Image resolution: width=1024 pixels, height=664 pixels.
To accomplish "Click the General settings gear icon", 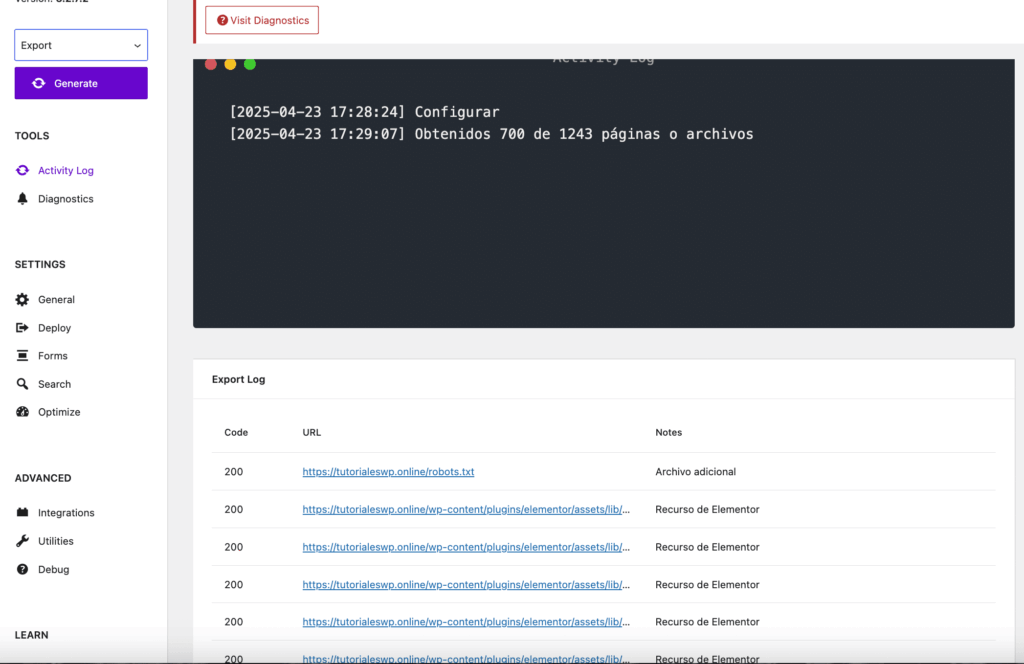I will (22, 299).
